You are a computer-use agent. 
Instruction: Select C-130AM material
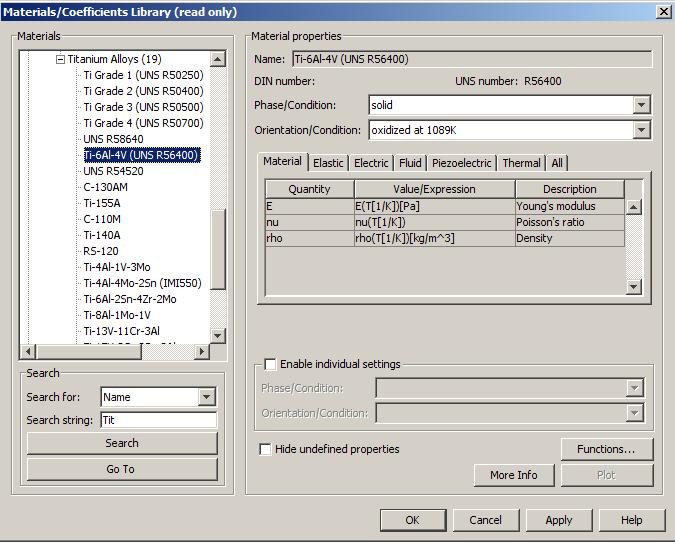coord(105,187)
